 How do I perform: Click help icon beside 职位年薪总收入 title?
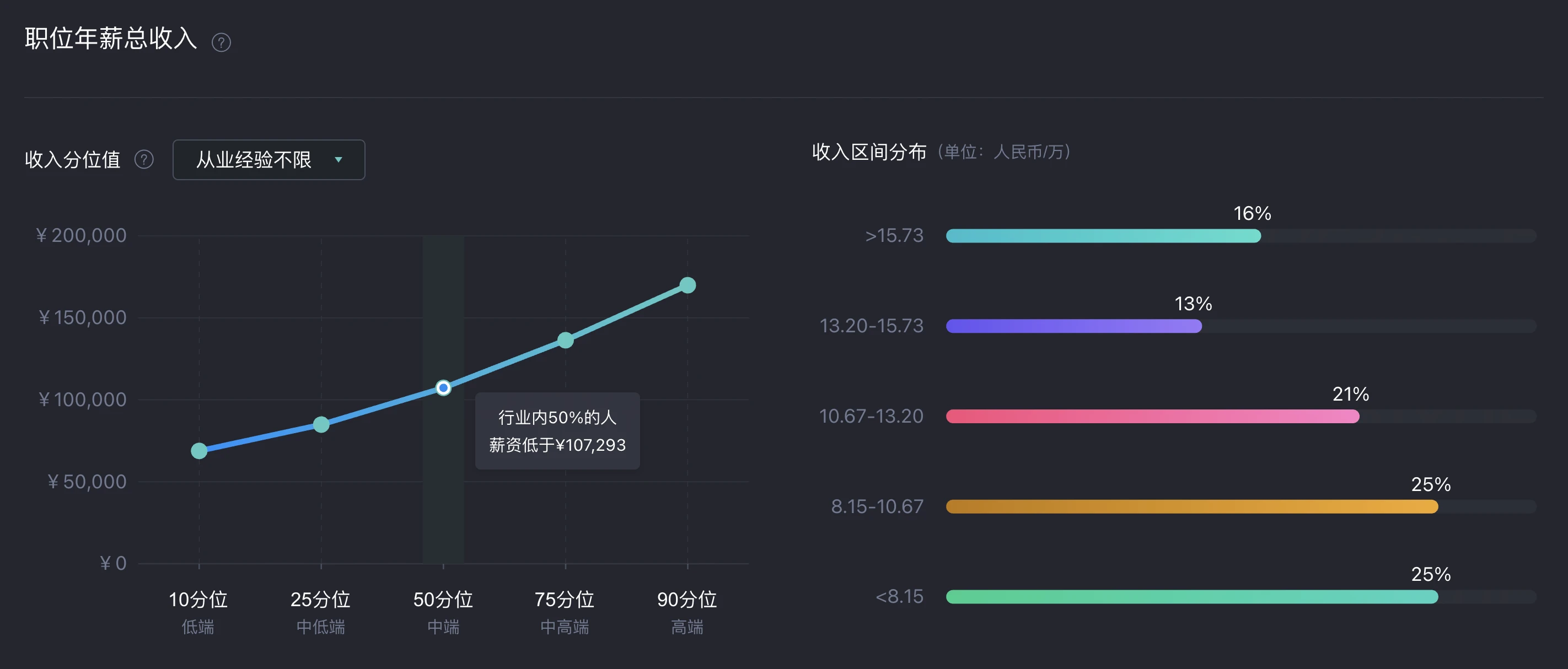(221, 42)
